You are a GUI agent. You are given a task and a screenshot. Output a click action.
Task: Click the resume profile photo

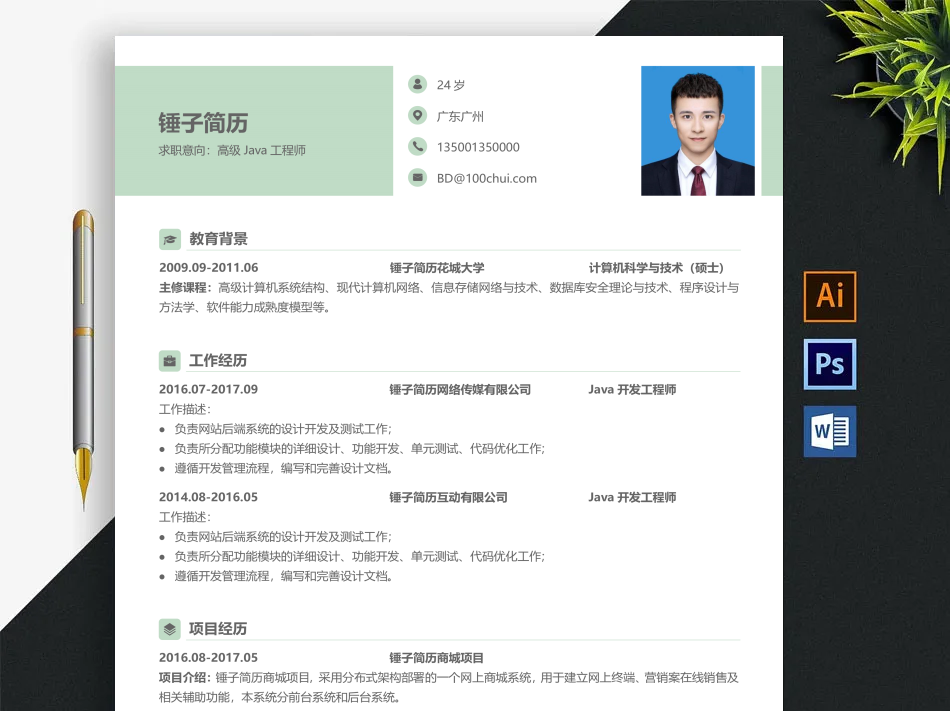(697, 131)
